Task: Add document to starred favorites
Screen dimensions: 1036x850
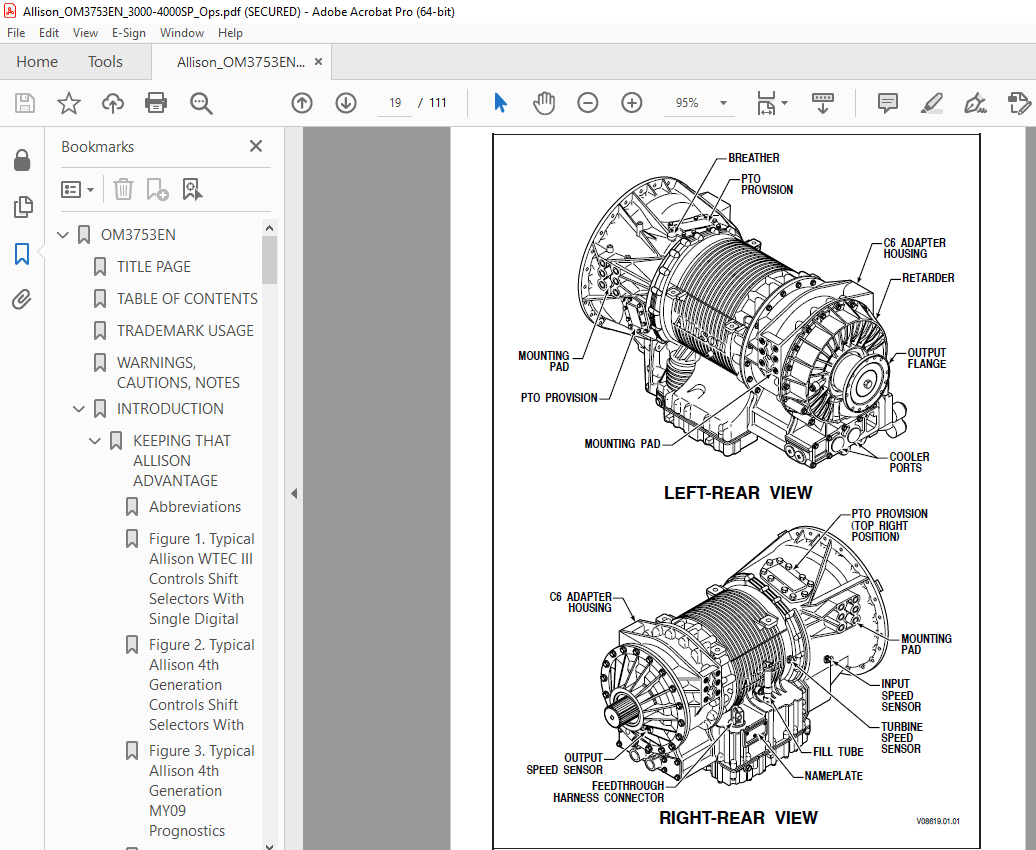Action: pos(69,103)
